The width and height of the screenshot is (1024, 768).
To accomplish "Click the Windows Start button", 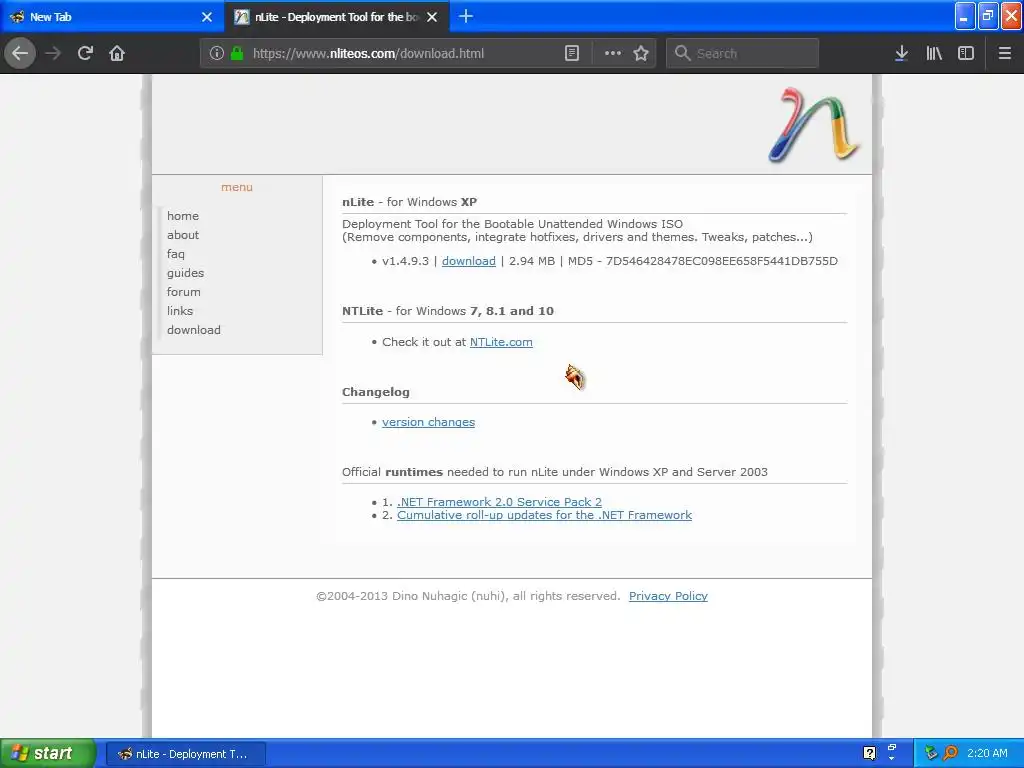I will pyautogui.click(x=48, y=754).
